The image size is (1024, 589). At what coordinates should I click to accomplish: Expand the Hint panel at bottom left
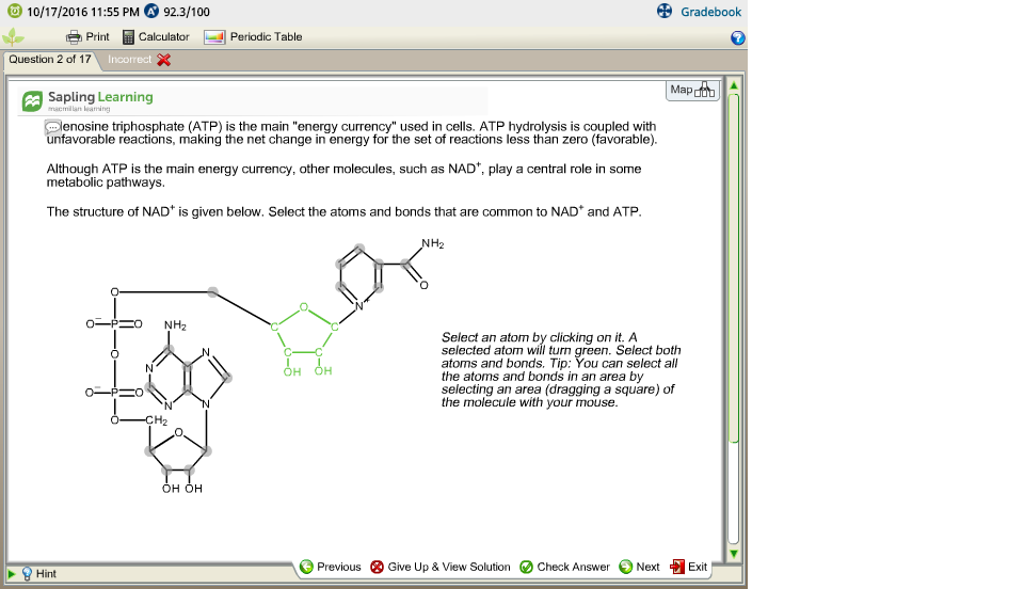click(13, 573)
